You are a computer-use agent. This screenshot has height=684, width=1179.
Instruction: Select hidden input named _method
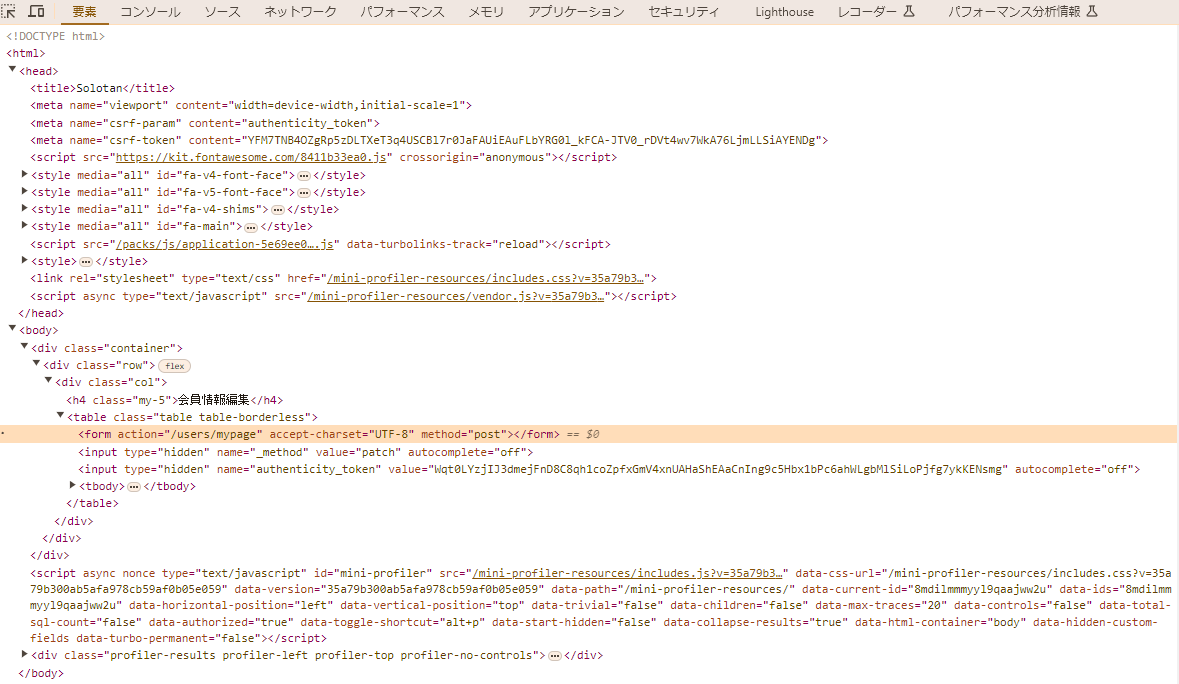click(305, 452)
